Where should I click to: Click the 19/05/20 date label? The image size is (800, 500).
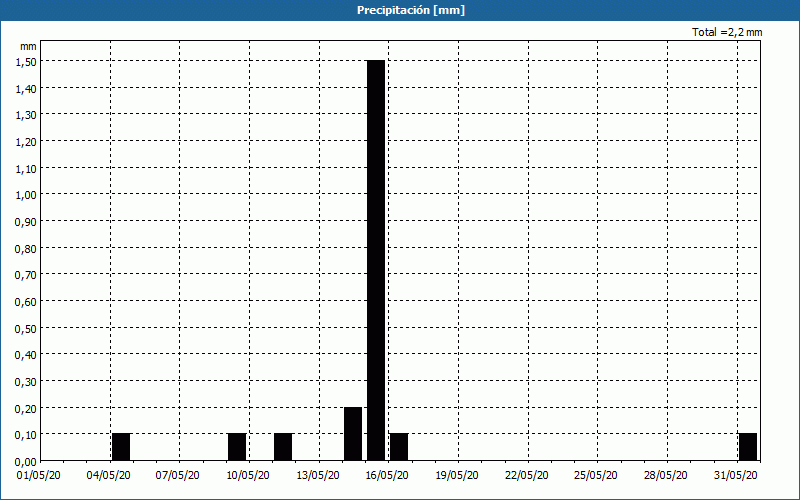coord(457,475)
